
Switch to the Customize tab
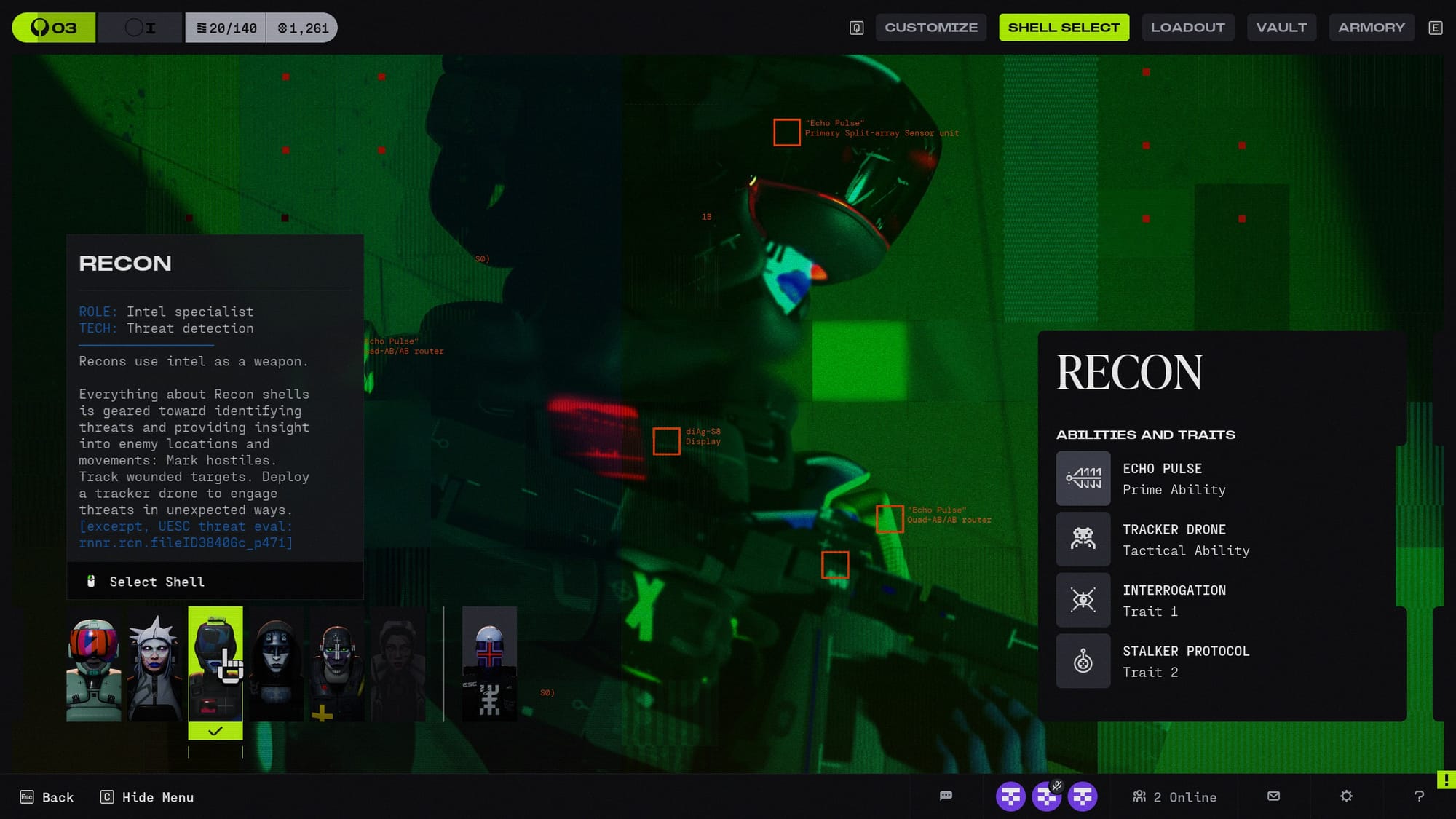(x=930, y=28)
